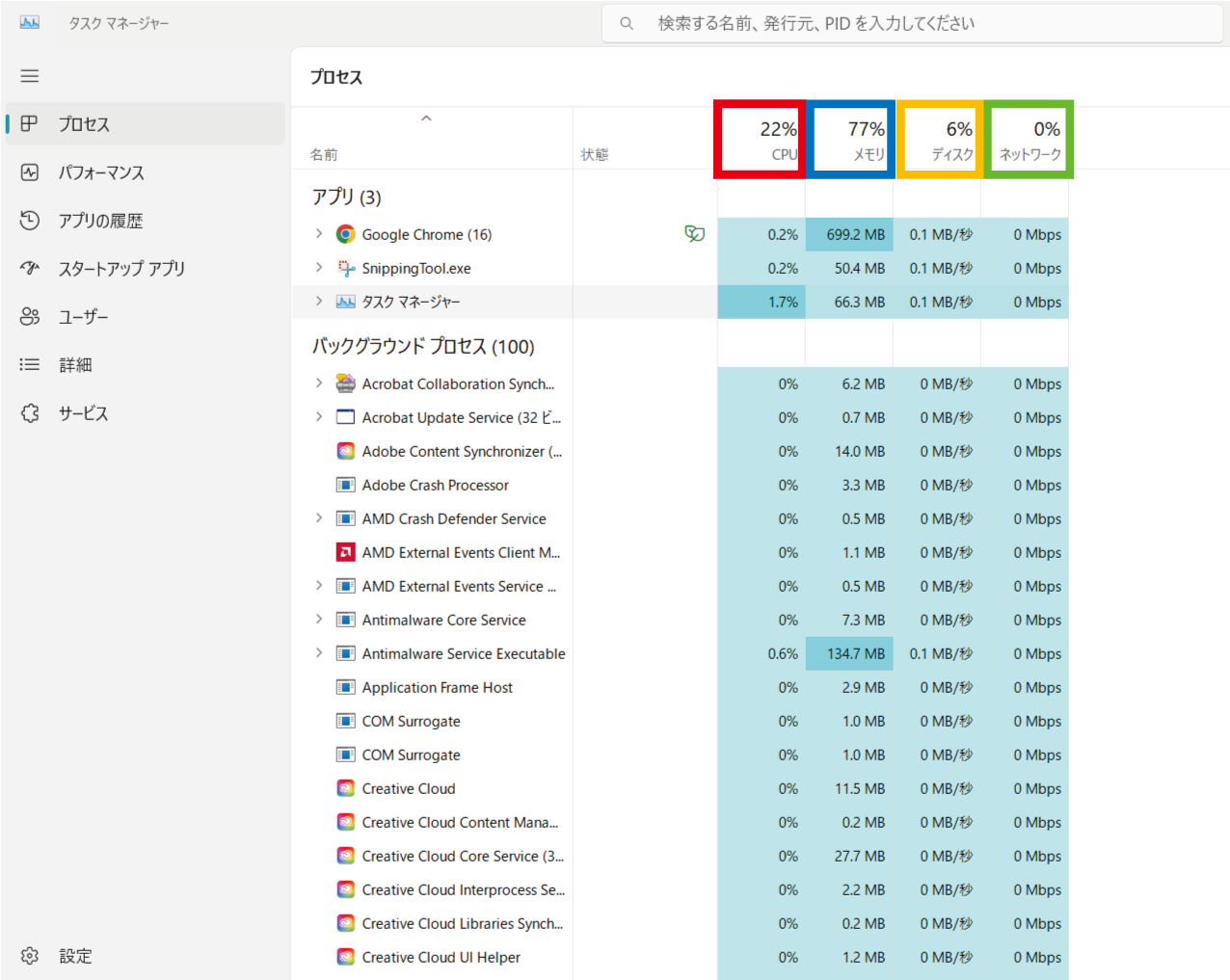
Task: Open the ユーザー page
Action: pyautogui.click(x=146, y=317)
